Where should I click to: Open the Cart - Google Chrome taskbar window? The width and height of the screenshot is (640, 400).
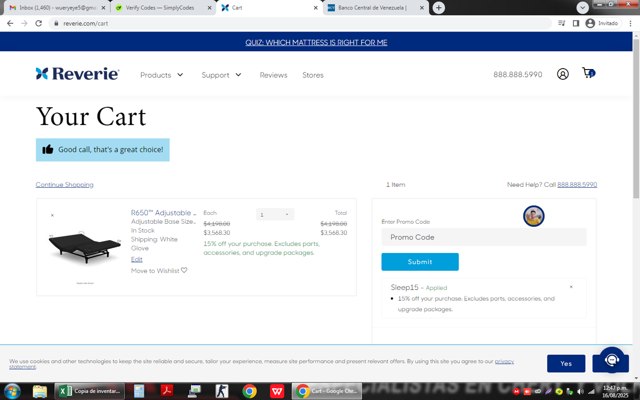[x=327, y=391]
